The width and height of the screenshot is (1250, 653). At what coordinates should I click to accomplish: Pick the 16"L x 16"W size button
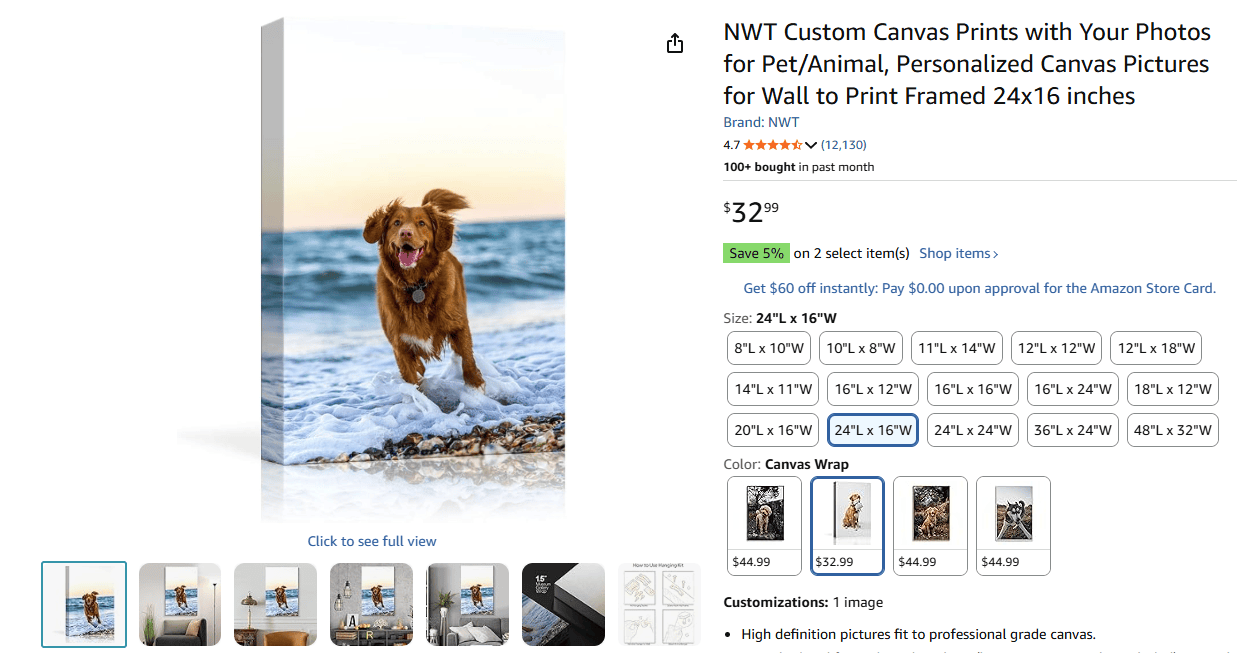[x=972, y=389]
